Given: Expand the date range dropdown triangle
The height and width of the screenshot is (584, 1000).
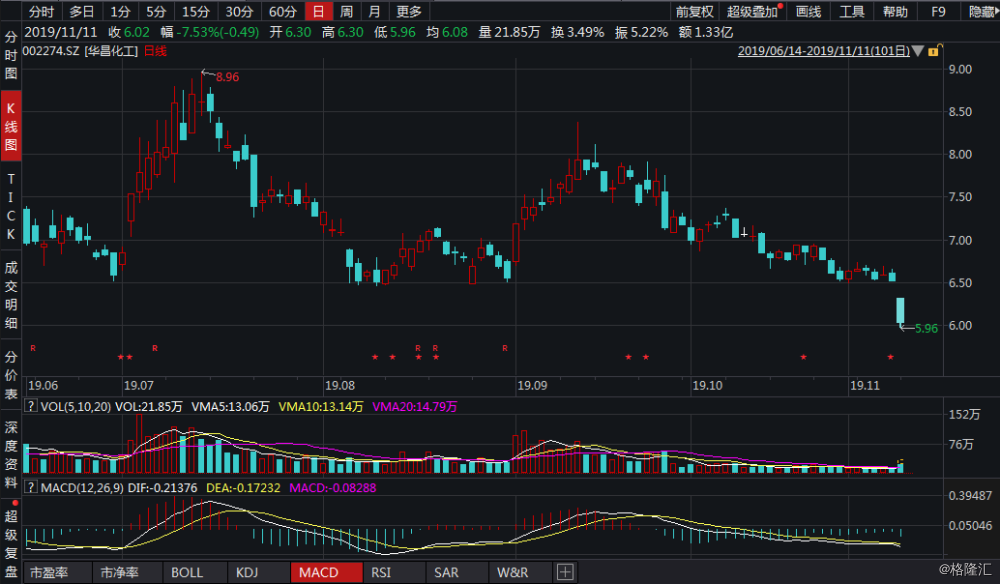Looking at the screenshot, I should point(918,51).
